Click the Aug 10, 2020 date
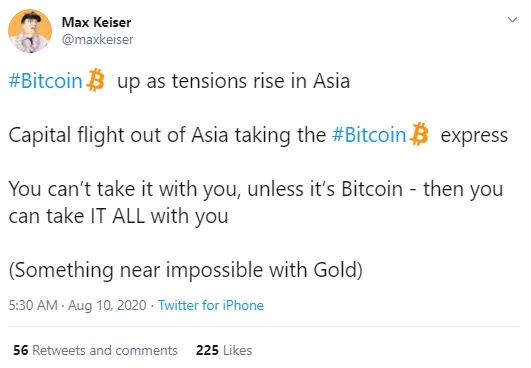The width and height of the screenshot is (531, 368). click(107, 305)
